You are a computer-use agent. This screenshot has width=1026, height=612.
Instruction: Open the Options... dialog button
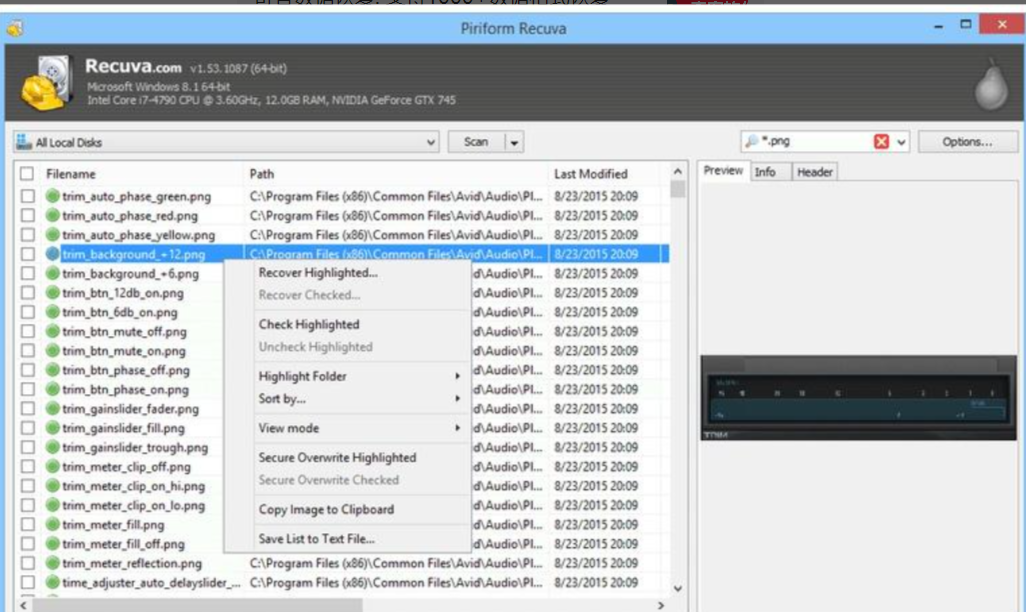[966, 142]
